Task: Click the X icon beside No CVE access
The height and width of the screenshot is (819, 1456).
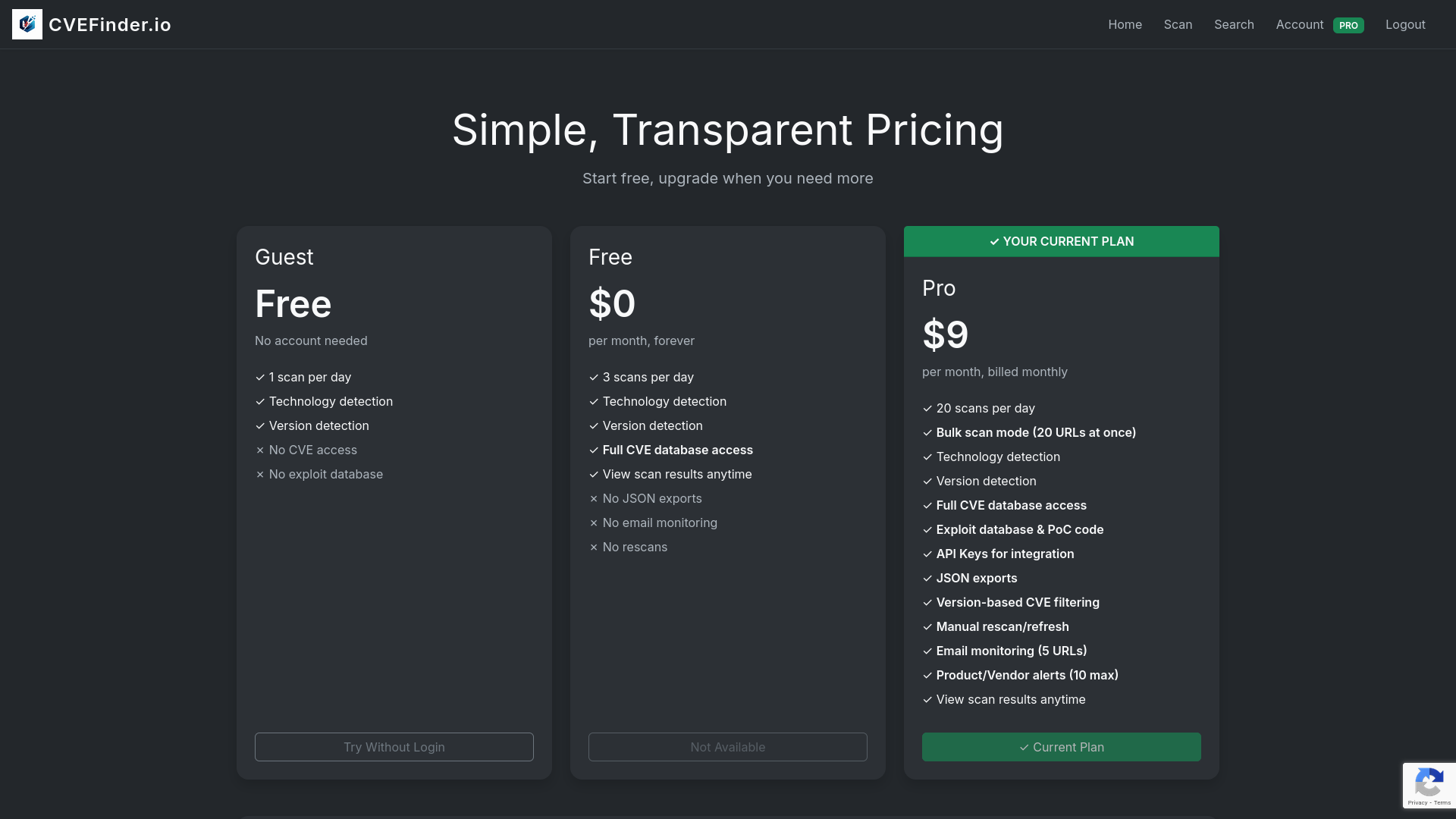Action: [260, 450]
